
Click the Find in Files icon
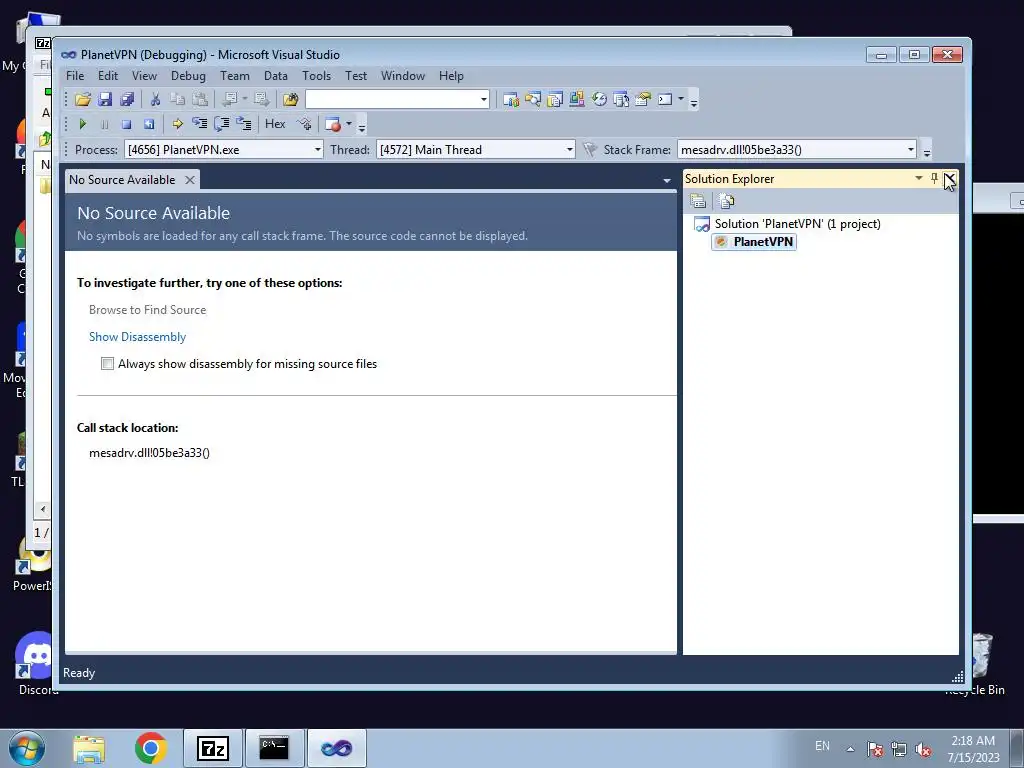(x=290, y=99)
